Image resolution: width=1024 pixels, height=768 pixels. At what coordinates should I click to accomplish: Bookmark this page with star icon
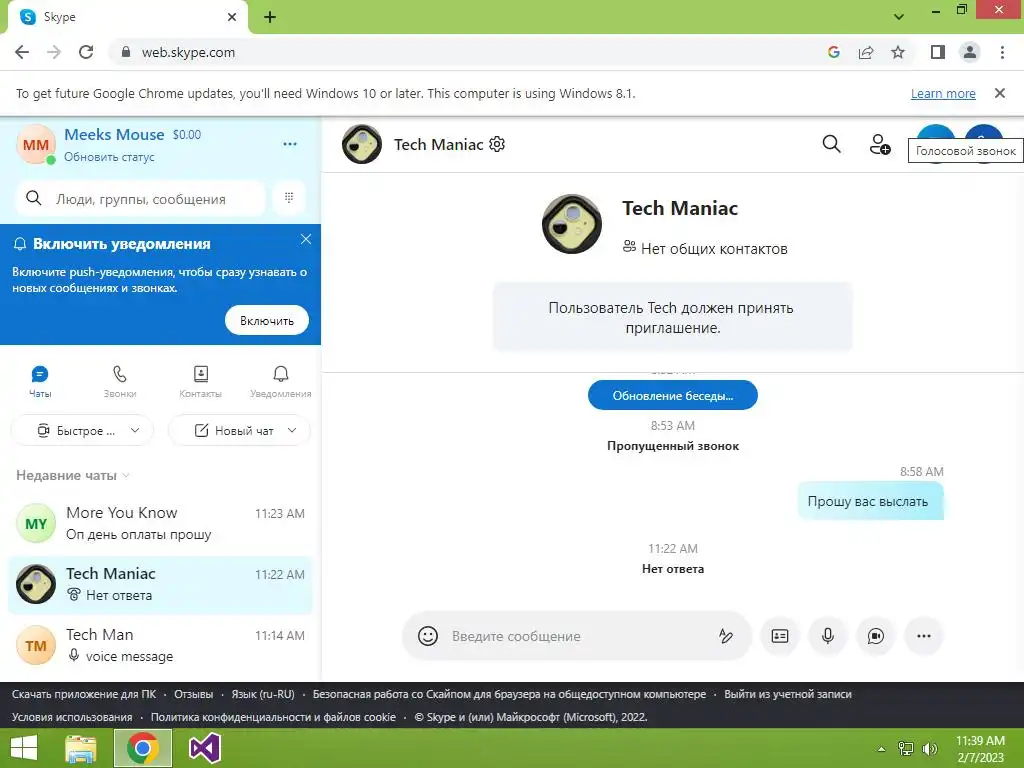pos(898,52)
